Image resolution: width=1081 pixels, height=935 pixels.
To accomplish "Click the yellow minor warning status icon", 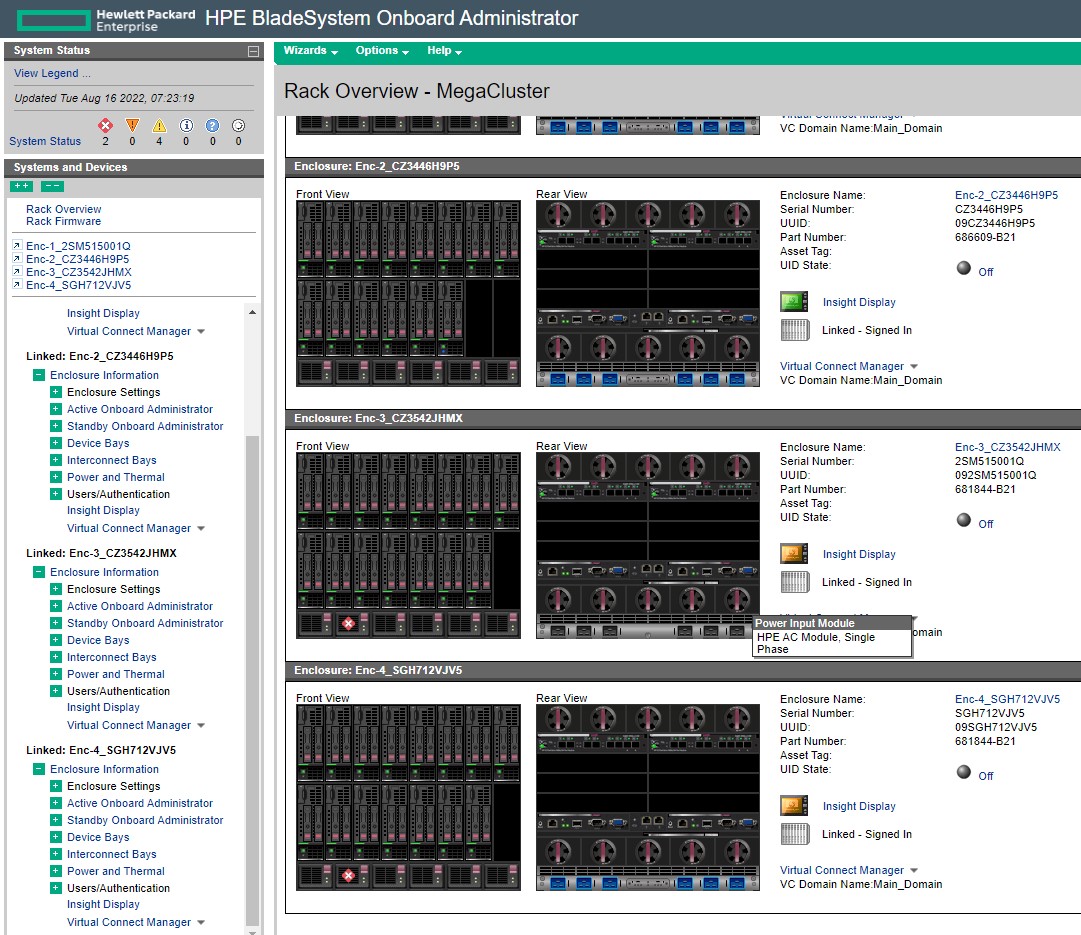I will click(159, 125).
